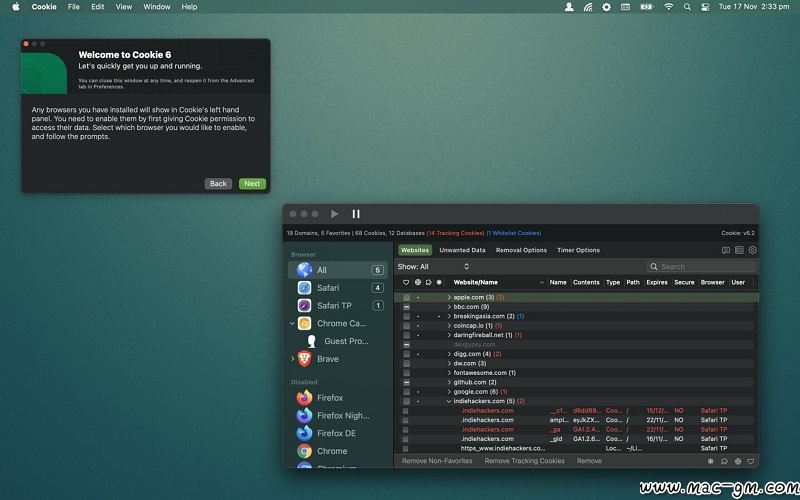This screenshot has height=500, width=800.
Task: Toggle the devgypsy.com row checkbox
Action: [x=406, y=344]
